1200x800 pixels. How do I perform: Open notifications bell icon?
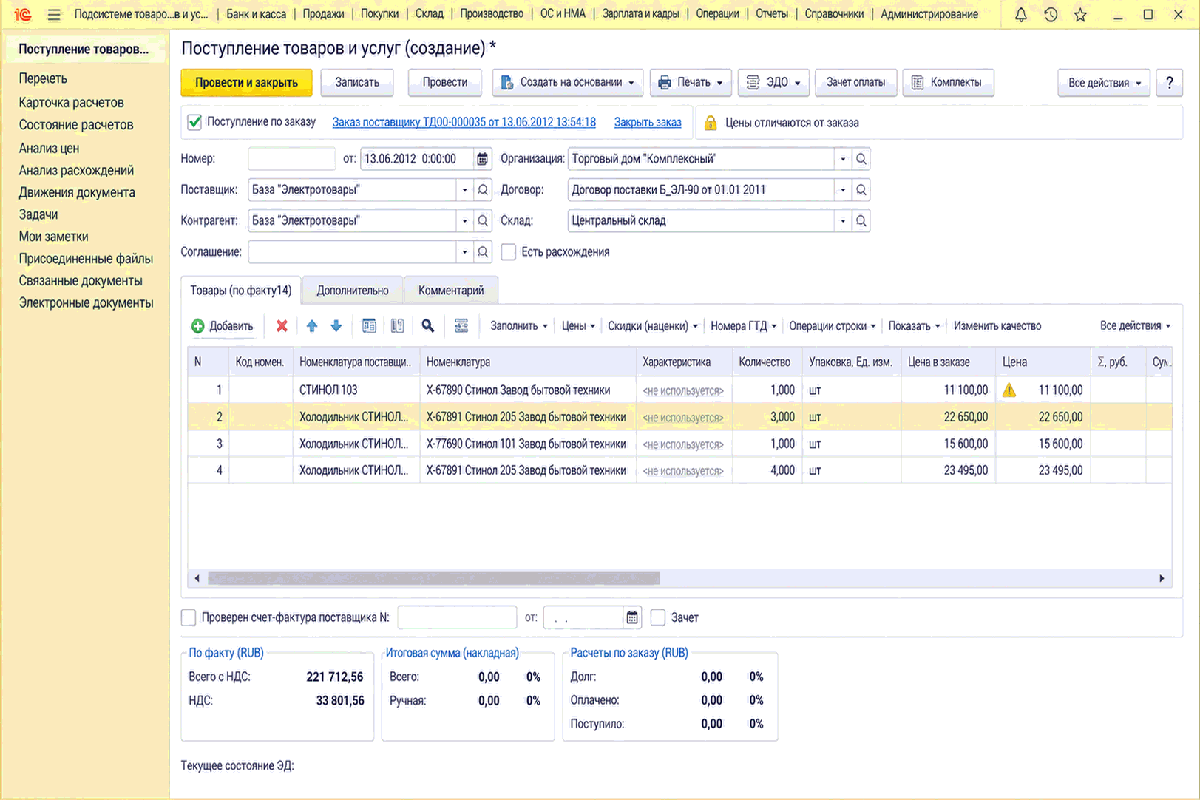1021,15
